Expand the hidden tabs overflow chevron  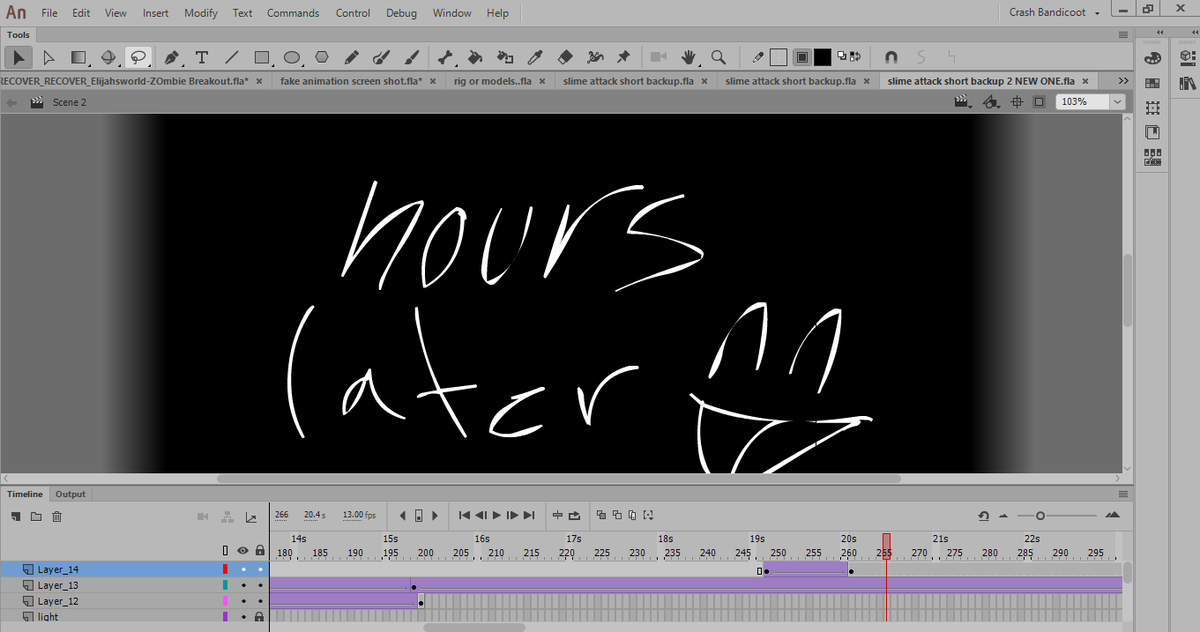(x=1122, y=80)
